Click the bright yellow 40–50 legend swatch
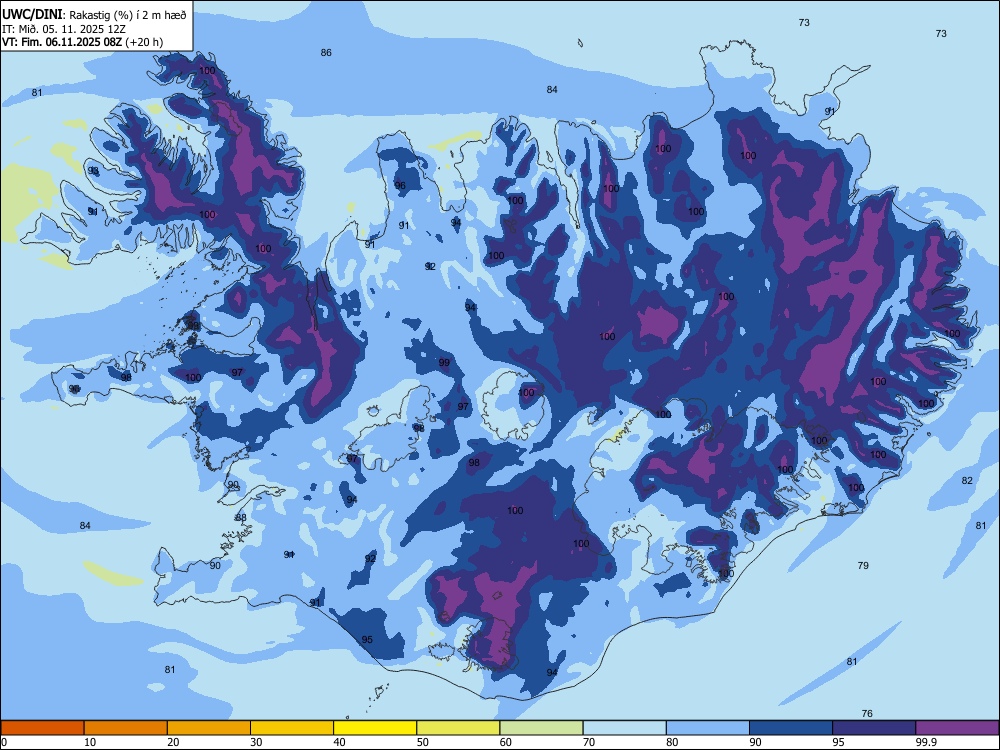Viewport: 1000px width, 750px height. pos(375,728)
